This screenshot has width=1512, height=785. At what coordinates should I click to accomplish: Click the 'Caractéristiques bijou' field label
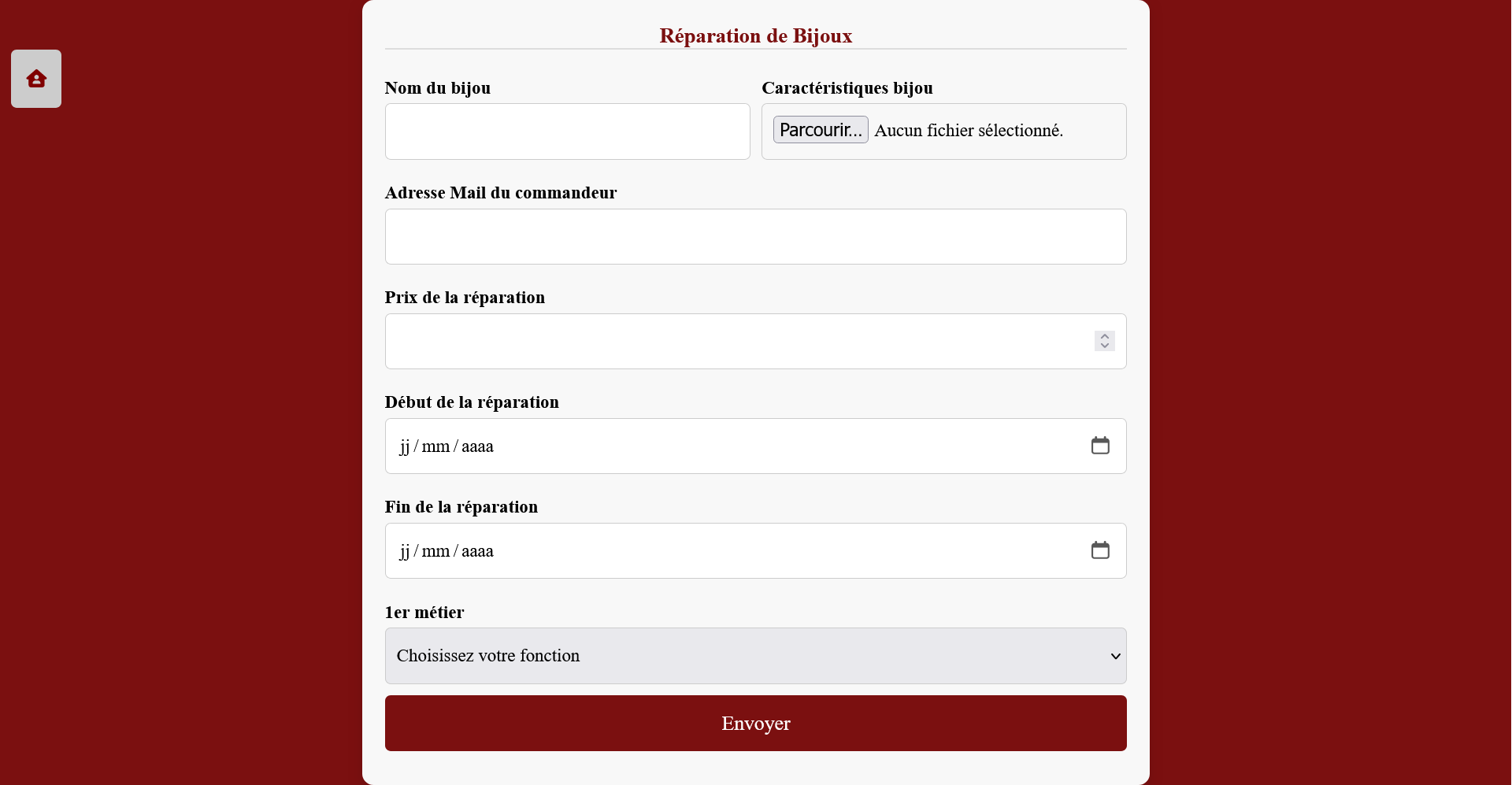click(x=847, y=88)
